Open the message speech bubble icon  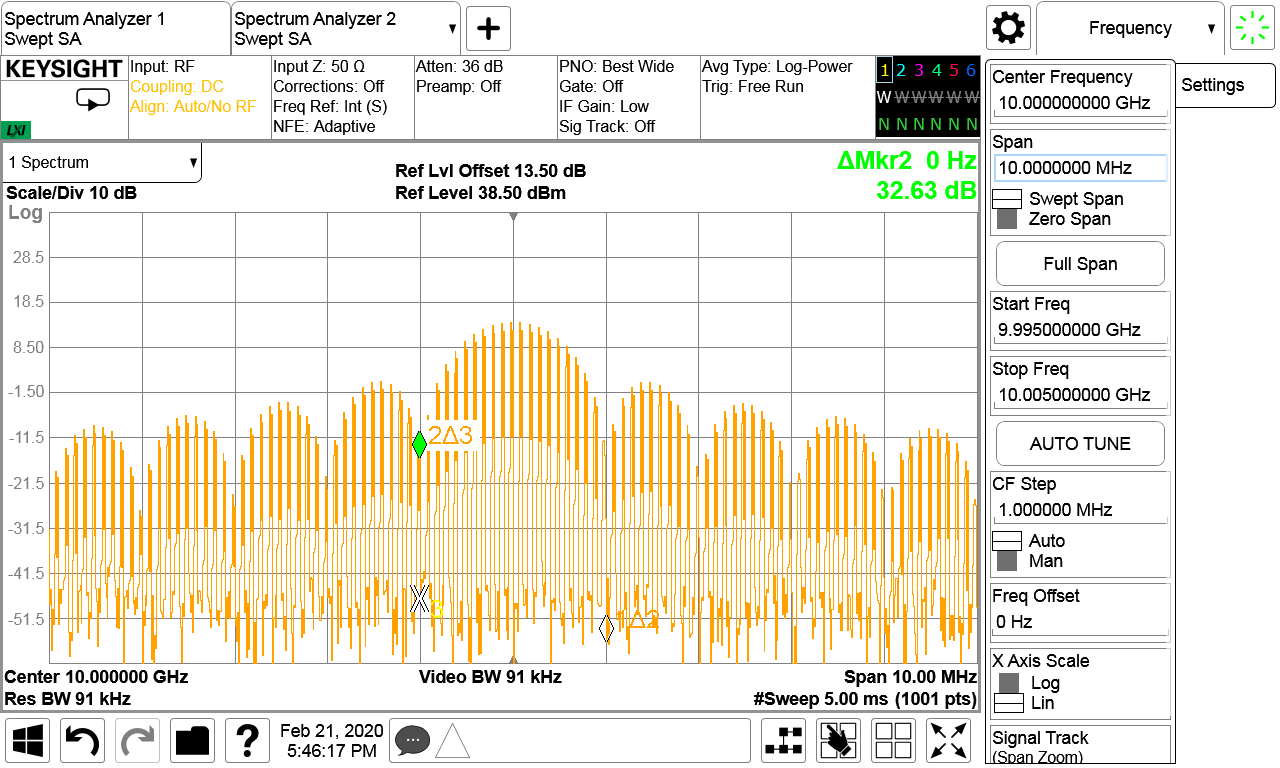(x=412, y=741)
